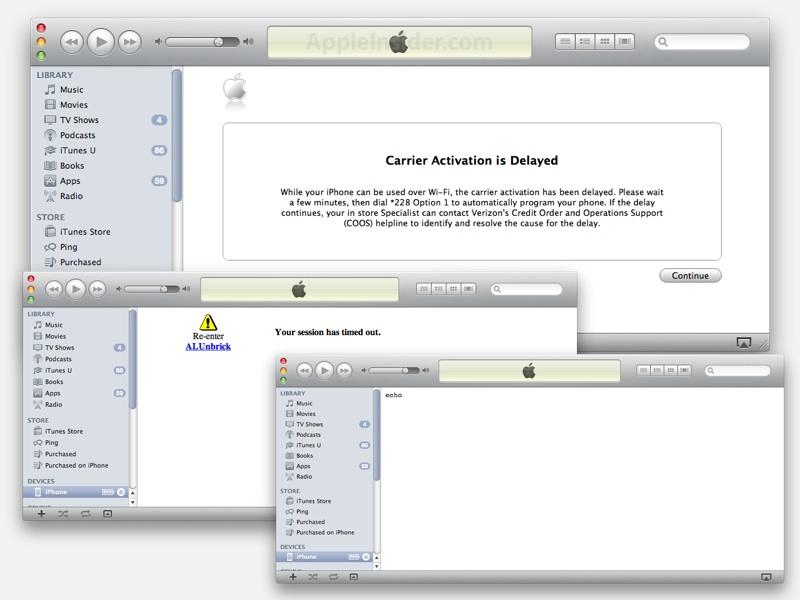The height and width of the screenshot is (600, 800).
Task: Eject iPhone in echo window sidebar
Action: click(366, 557)
